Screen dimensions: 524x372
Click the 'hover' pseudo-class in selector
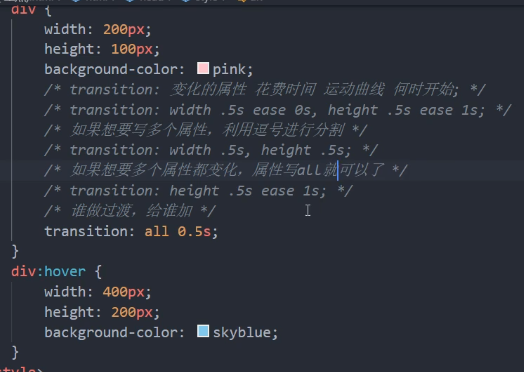[x=65, y=271]
